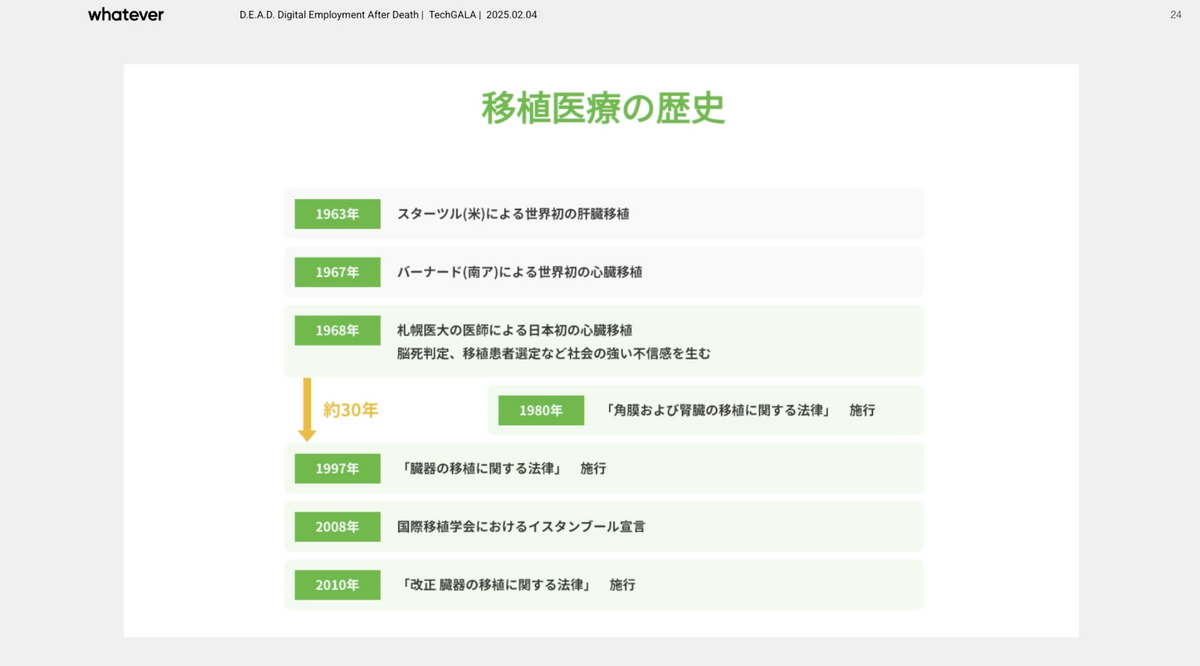Click the スターツル world's first liver transplant text

512,214
